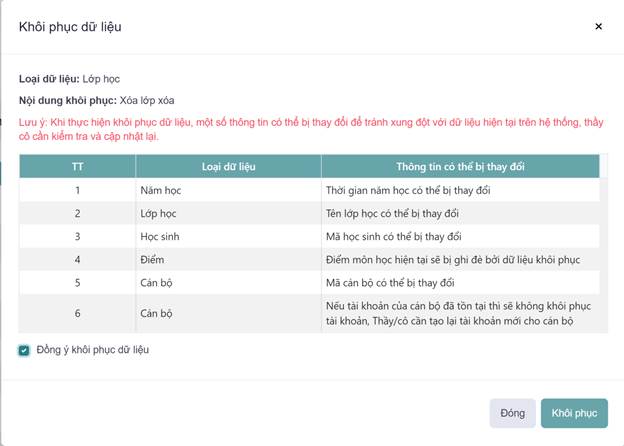Screen dimensions: 624x446
Task: Click the TT column header
Action: click(76, 166)
